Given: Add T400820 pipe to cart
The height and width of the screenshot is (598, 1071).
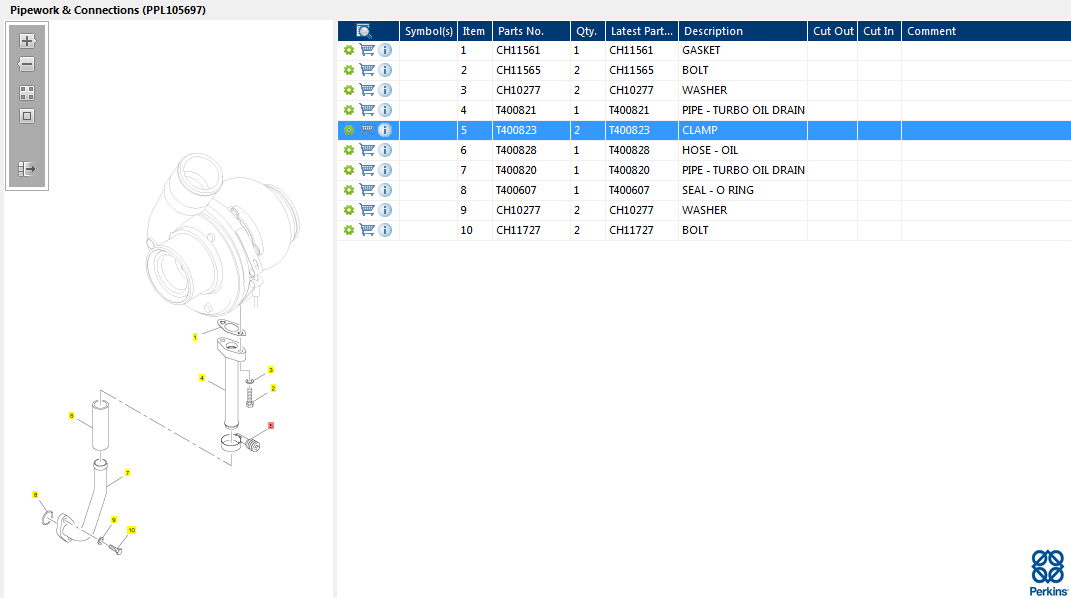Looking at the screenshot, I should tap(367, 170).
